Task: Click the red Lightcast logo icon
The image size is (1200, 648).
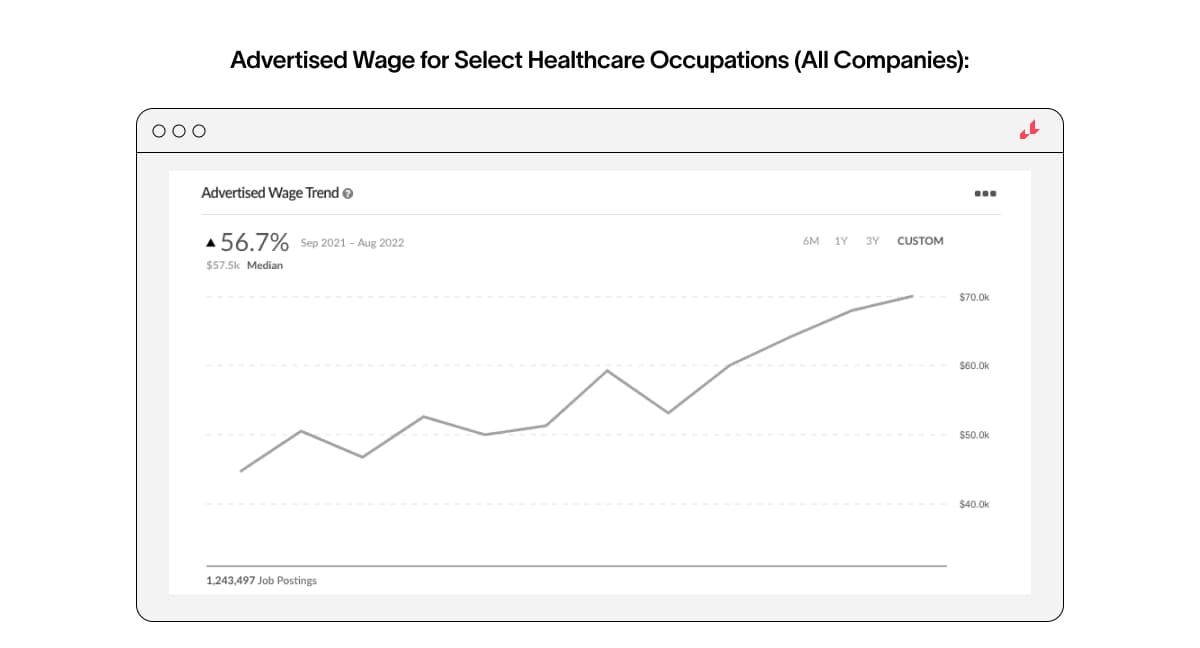Action: [1029, 130]
